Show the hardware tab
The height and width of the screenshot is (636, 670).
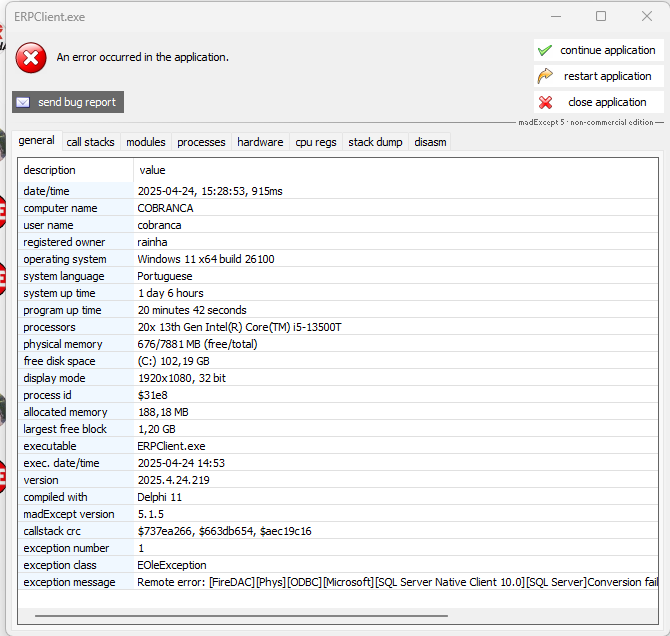(260, 142)
